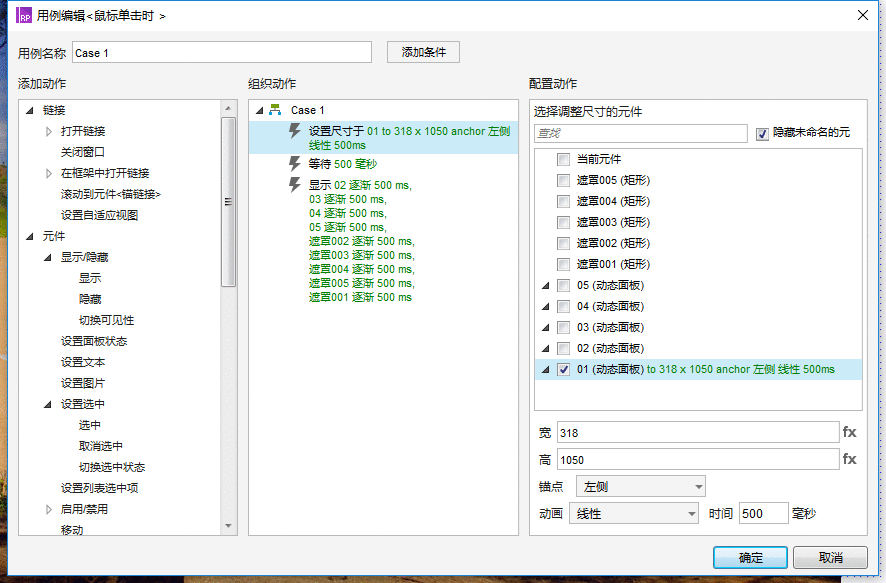The image size is (886, 583).
Task: Select the 设置面板状态 action
Action: point(94,341)
